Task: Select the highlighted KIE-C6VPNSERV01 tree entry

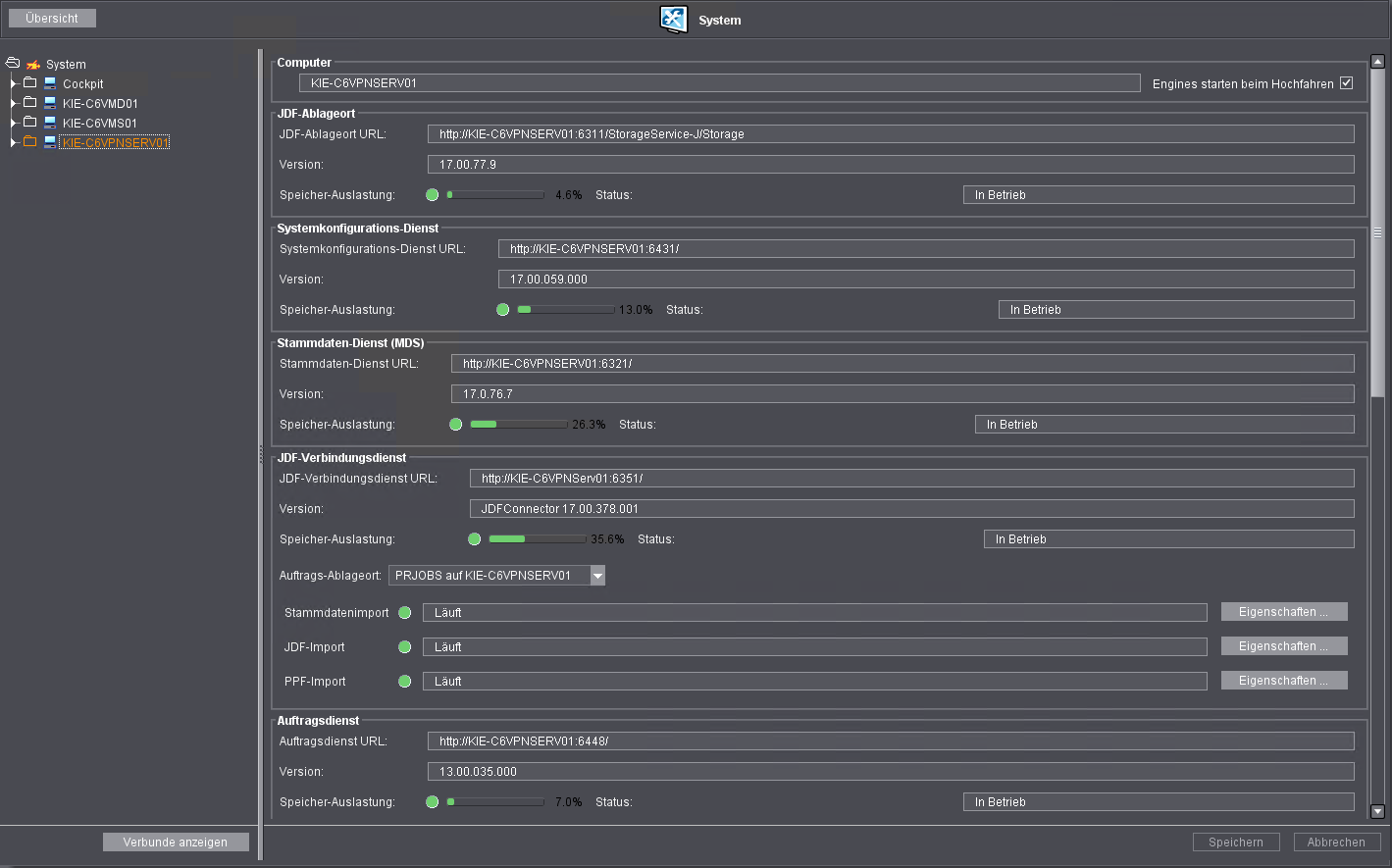Action: (116, 143)
